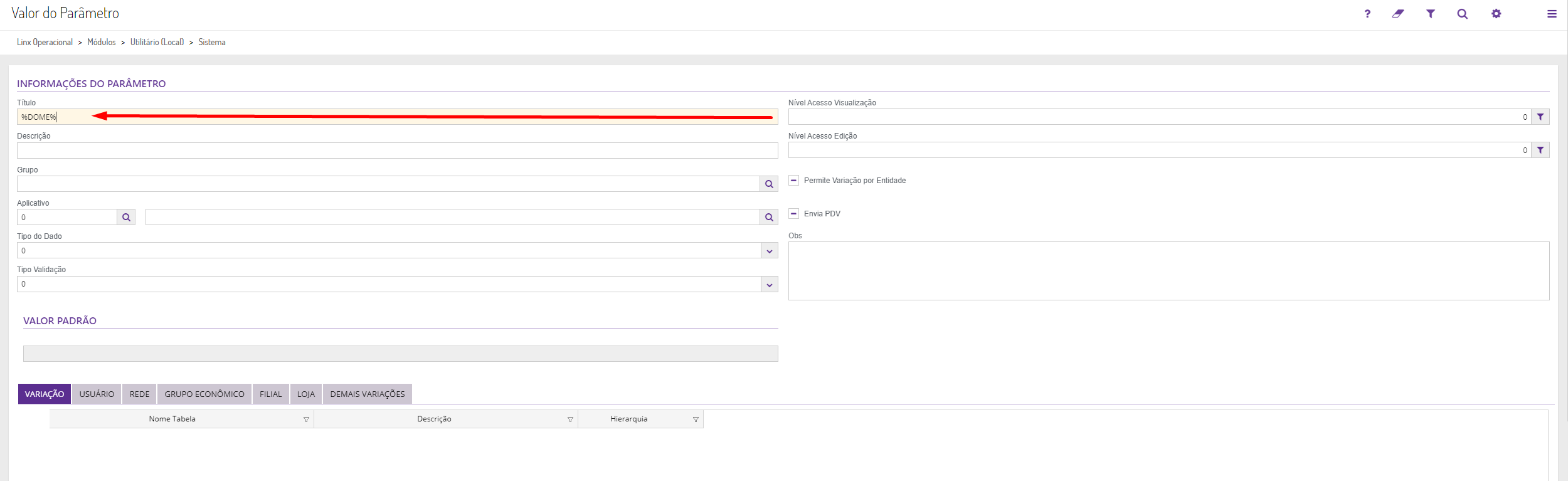Screen dimensions: 1568x481
Task: Click into the Descrição text field
Action: (397, 151)
